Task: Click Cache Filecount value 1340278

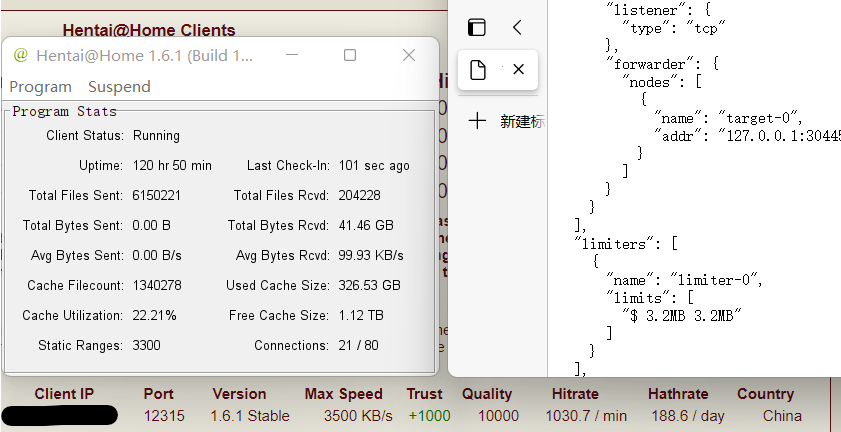Action: point(157,285)
